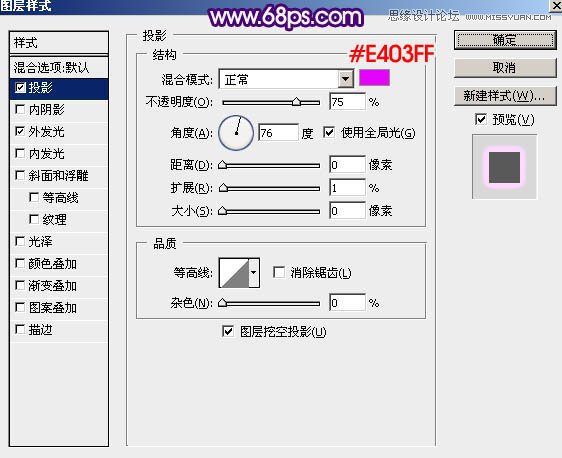The height and width of the screenshot is (458, 562).
Task: Click the 杂色 noise value field
Action: [347, 303]
